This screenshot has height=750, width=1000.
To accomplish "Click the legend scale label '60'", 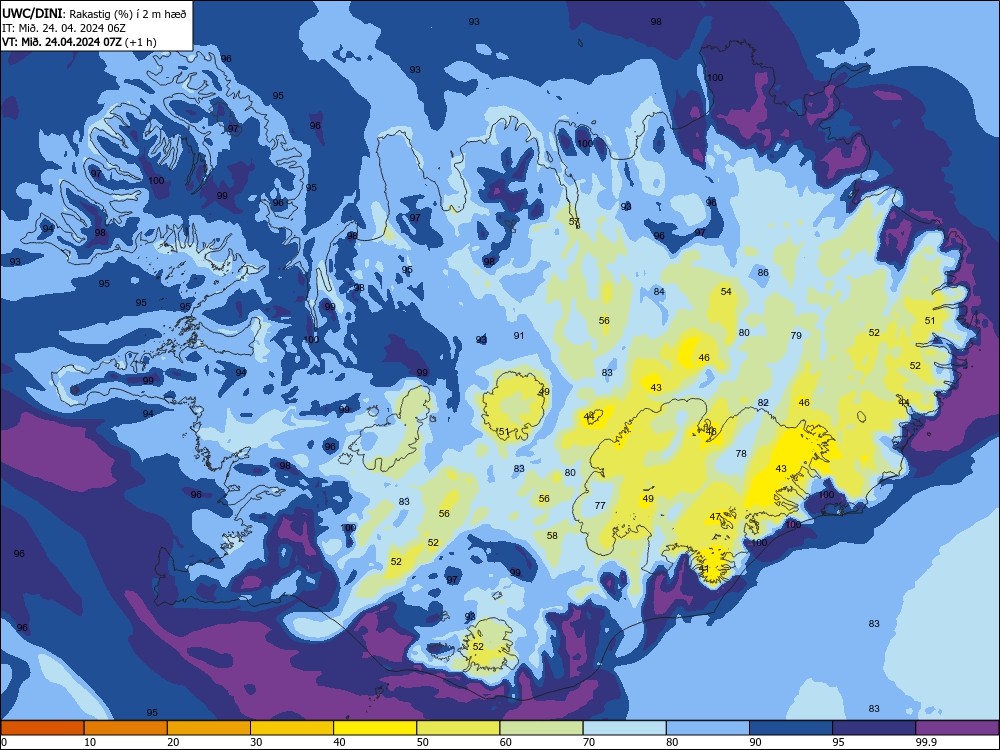I will tap(506, 742).
